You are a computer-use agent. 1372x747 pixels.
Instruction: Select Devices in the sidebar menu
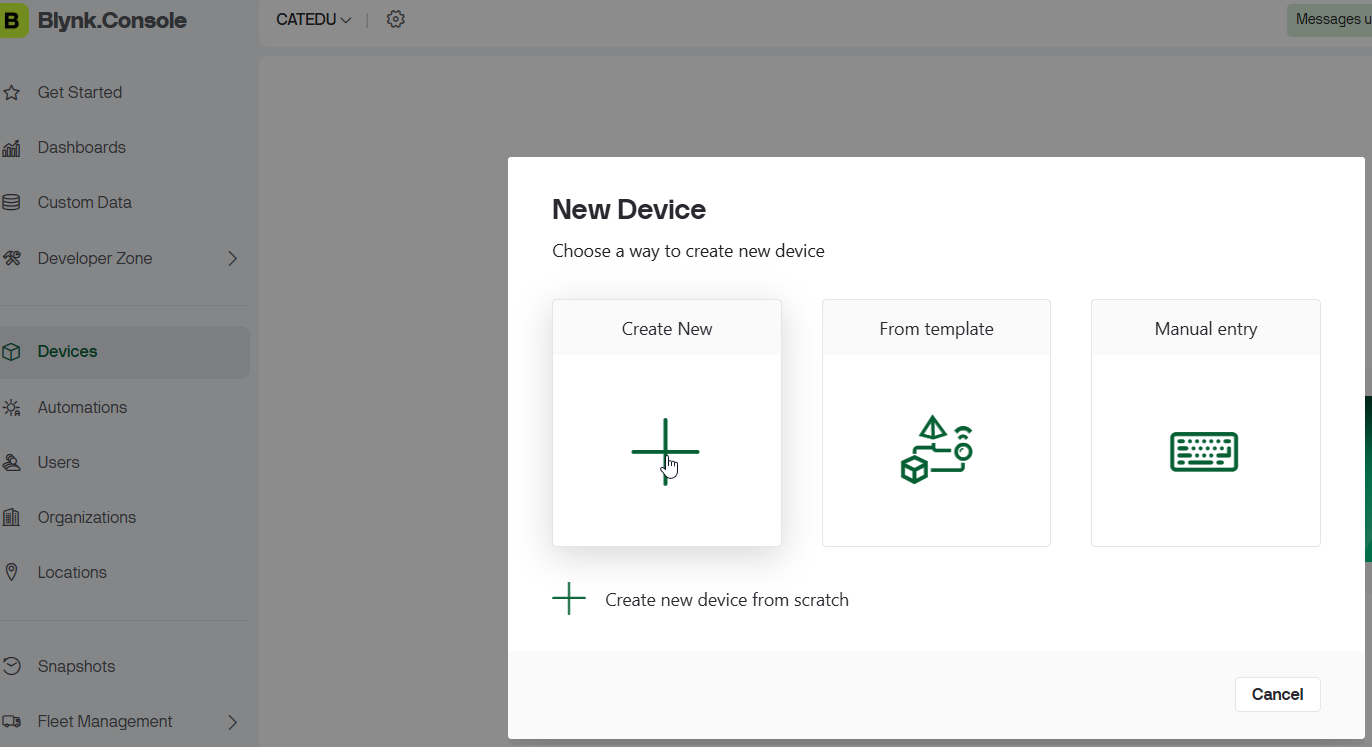pos(67,352)
